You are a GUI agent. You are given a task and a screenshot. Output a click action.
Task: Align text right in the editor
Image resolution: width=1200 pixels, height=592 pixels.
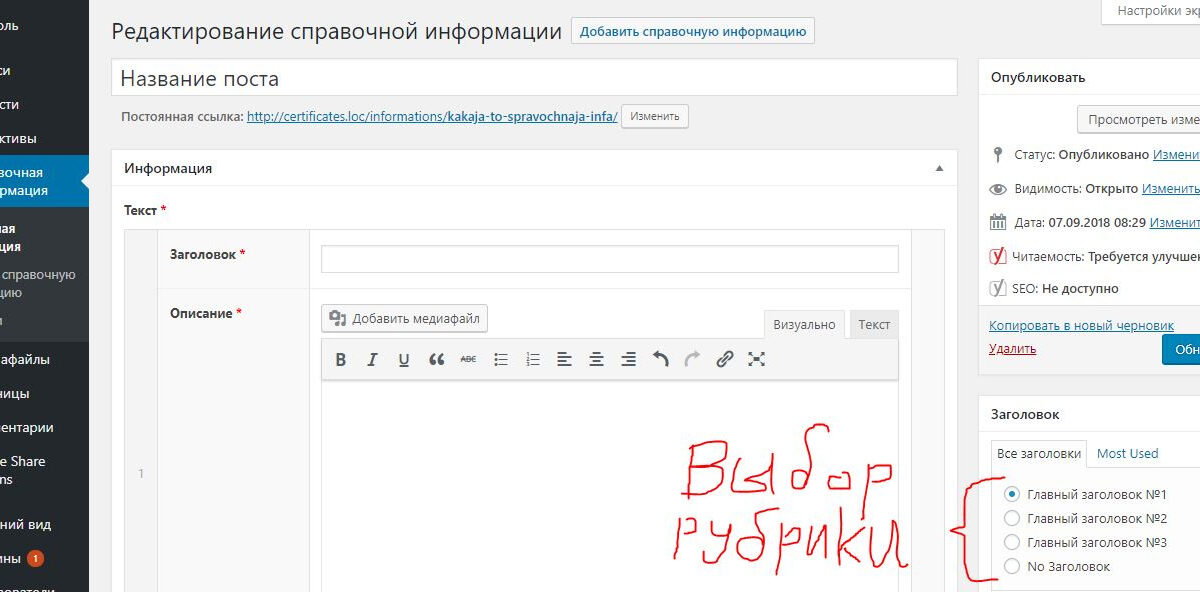point(628,359)
